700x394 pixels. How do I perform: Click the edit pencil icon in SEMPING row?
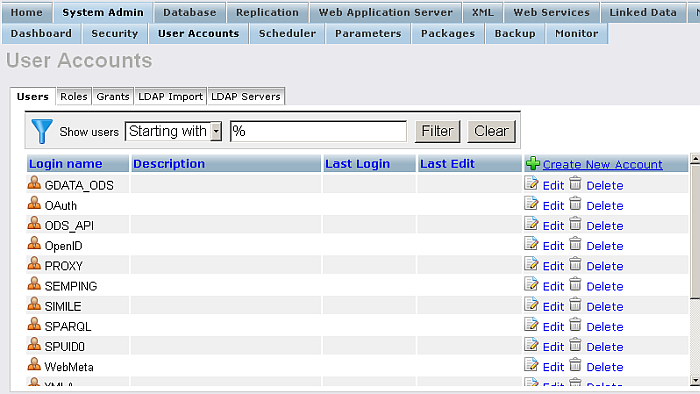[531, 284]
